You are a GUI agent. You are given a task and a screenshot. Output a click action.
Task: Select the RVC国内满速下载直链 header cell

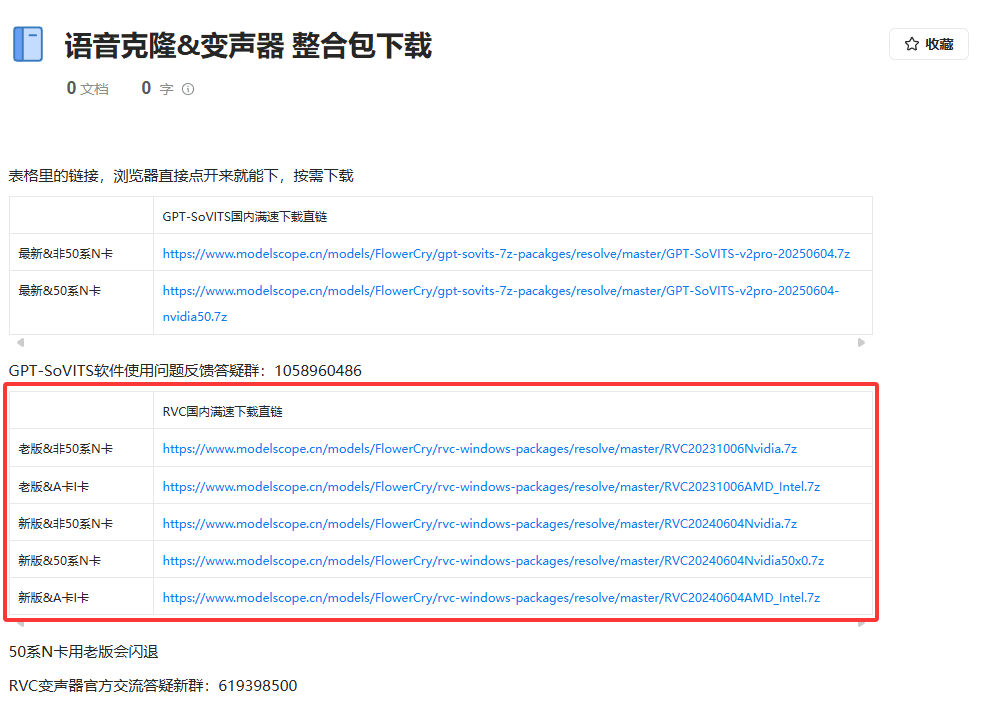pyautogui.click(x=223, y=412)
